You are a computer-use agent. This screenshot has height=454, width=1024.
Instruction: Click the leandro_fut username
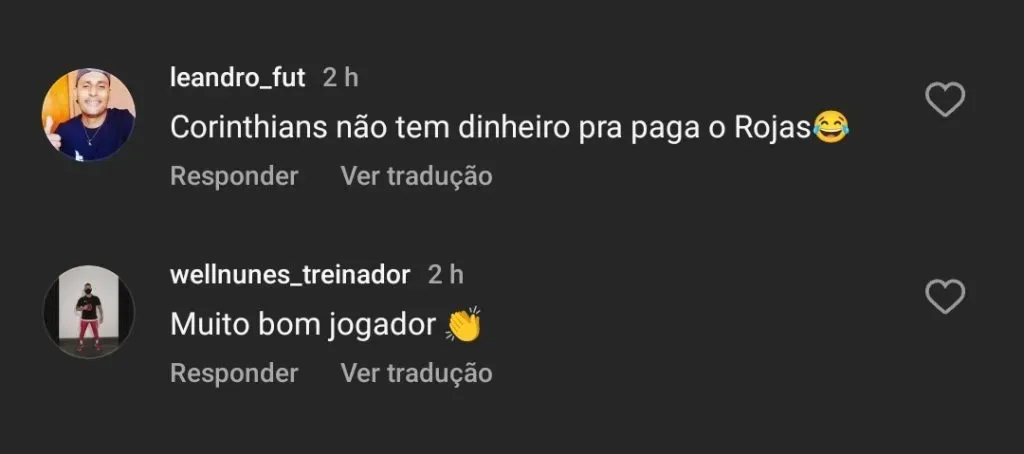point(237,79)
